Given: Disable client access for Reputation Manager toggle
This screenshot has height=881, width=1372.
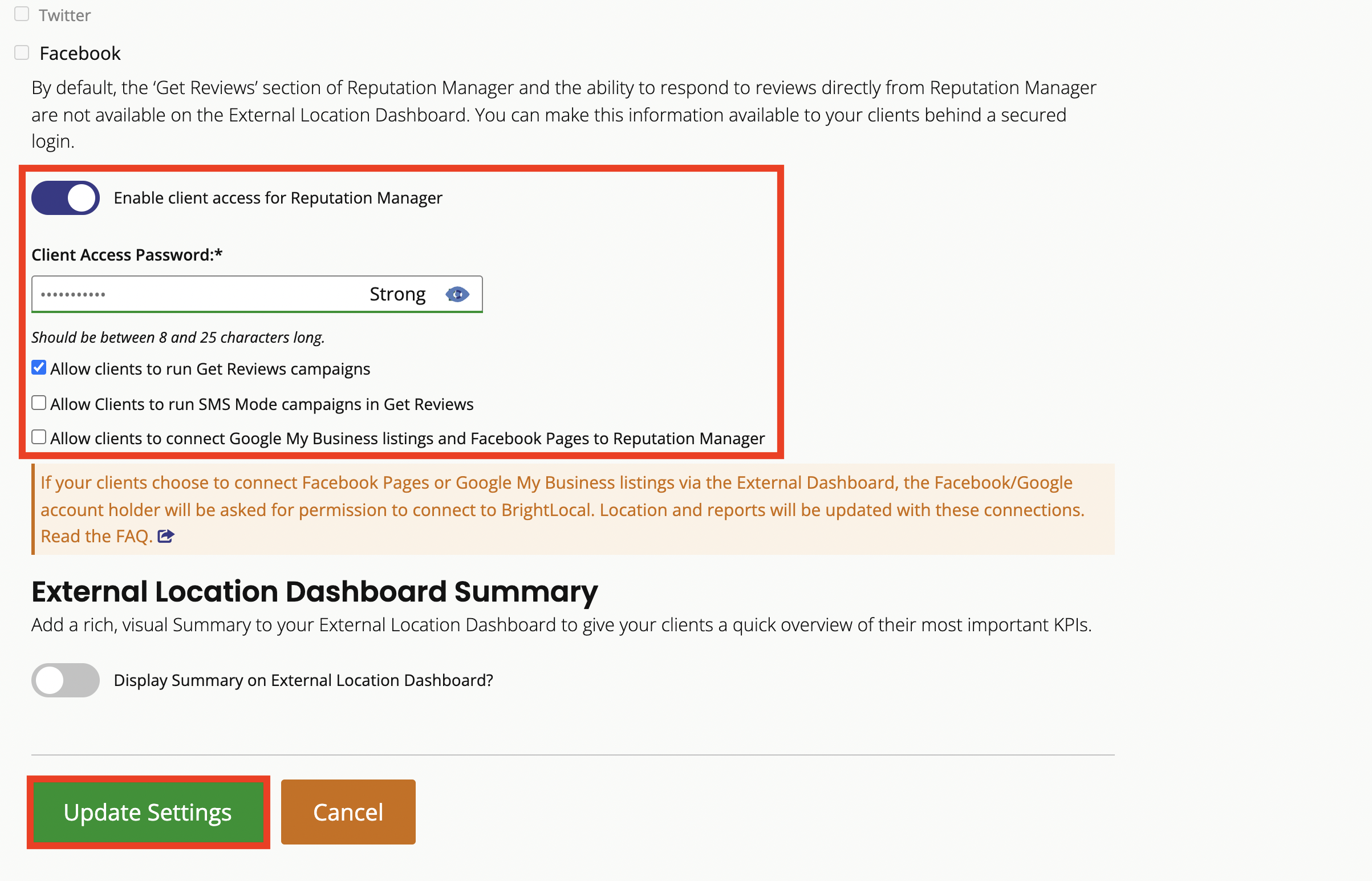Looking at the screenshot, I should point(66,198).
